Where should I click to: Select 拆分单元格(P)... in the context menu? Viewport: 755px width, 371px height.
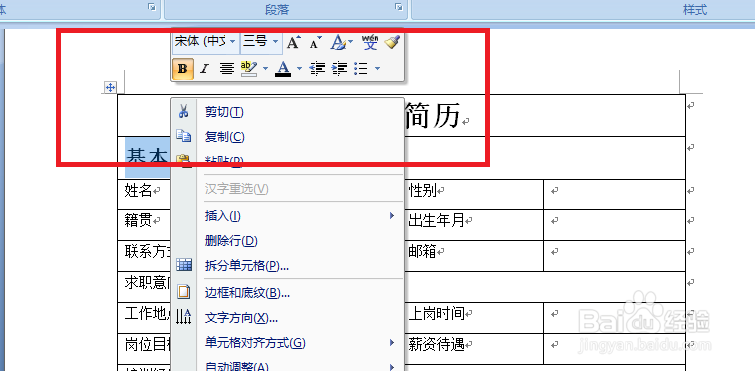point(287,265)
